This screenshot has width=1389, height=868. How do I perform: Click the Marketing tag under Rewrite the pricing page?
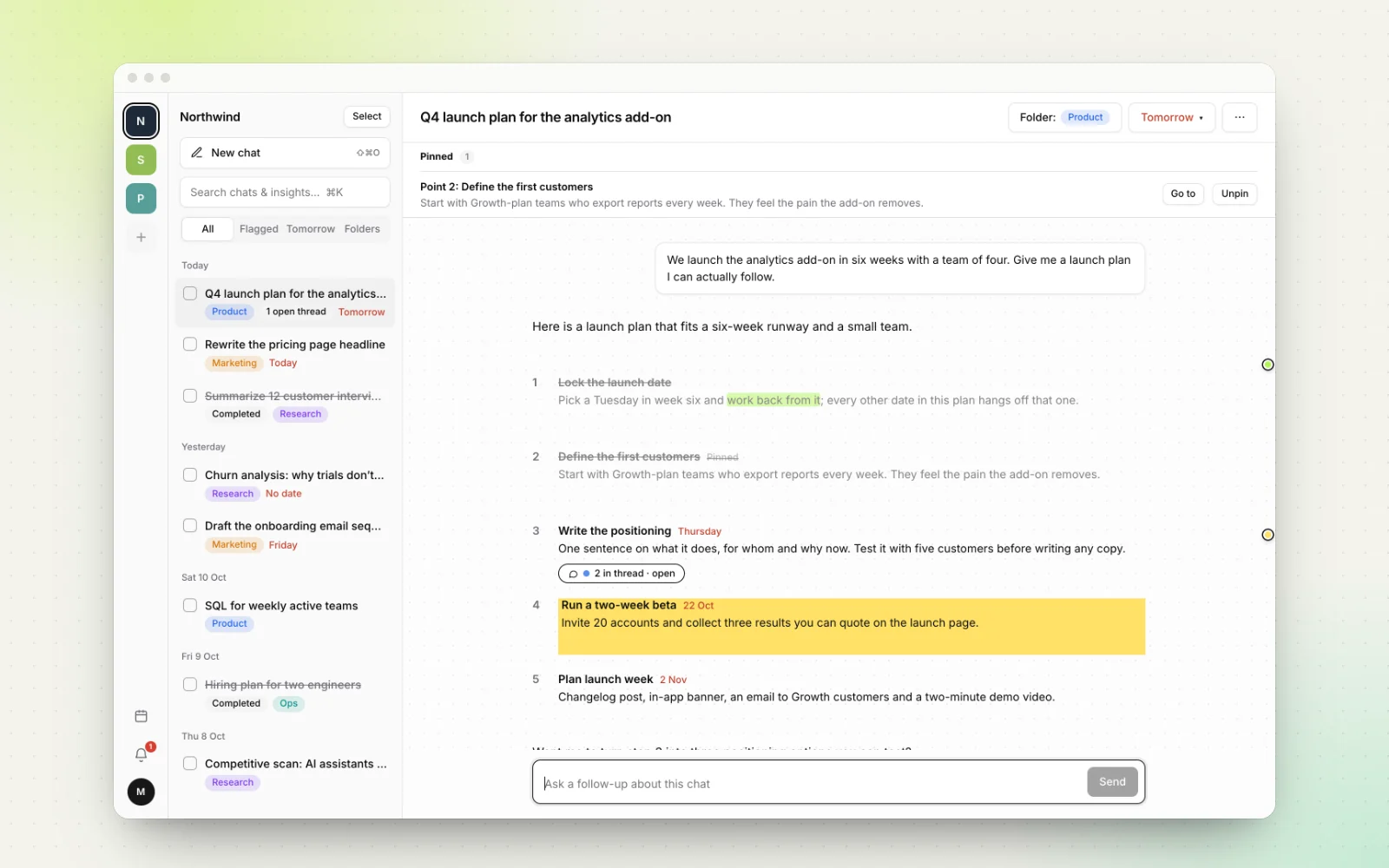[x=234, y=363]
